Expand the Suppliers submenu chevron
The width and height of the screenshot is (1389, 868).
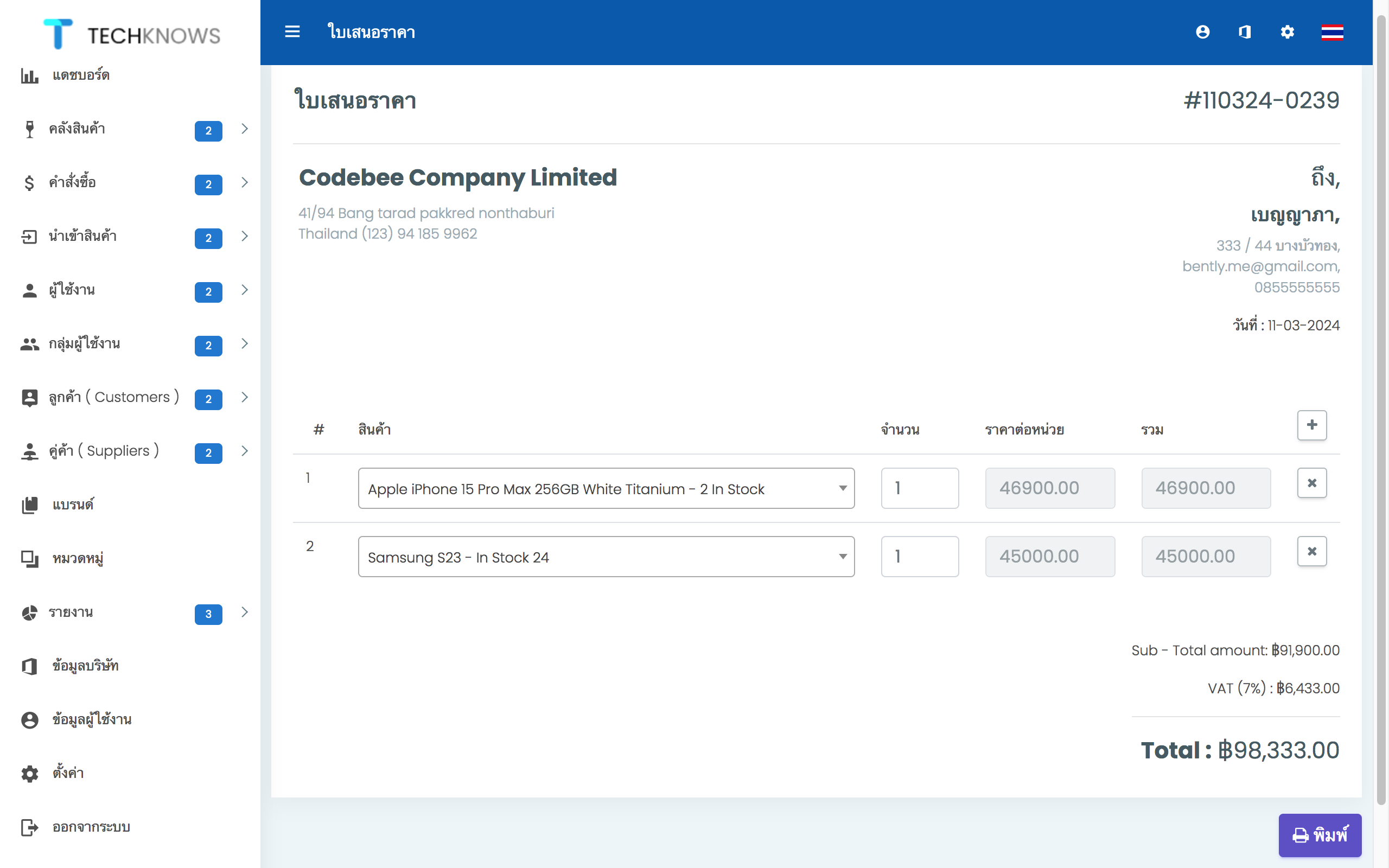point(245,451)
